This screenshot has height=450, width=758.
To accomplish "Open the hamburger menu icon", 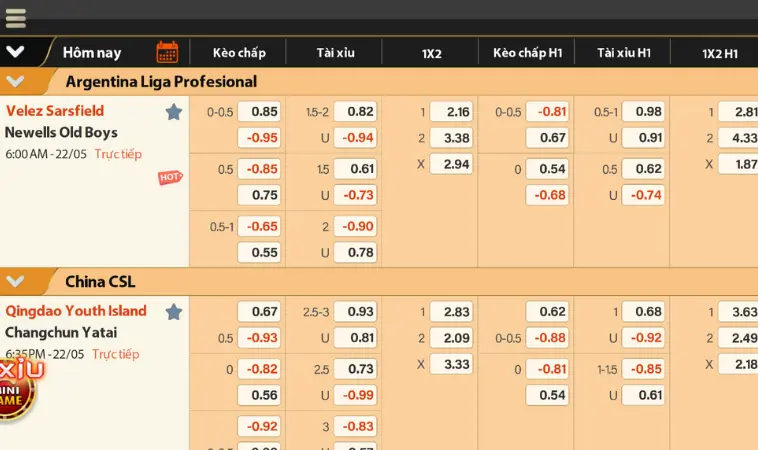I will coord(16,18).
